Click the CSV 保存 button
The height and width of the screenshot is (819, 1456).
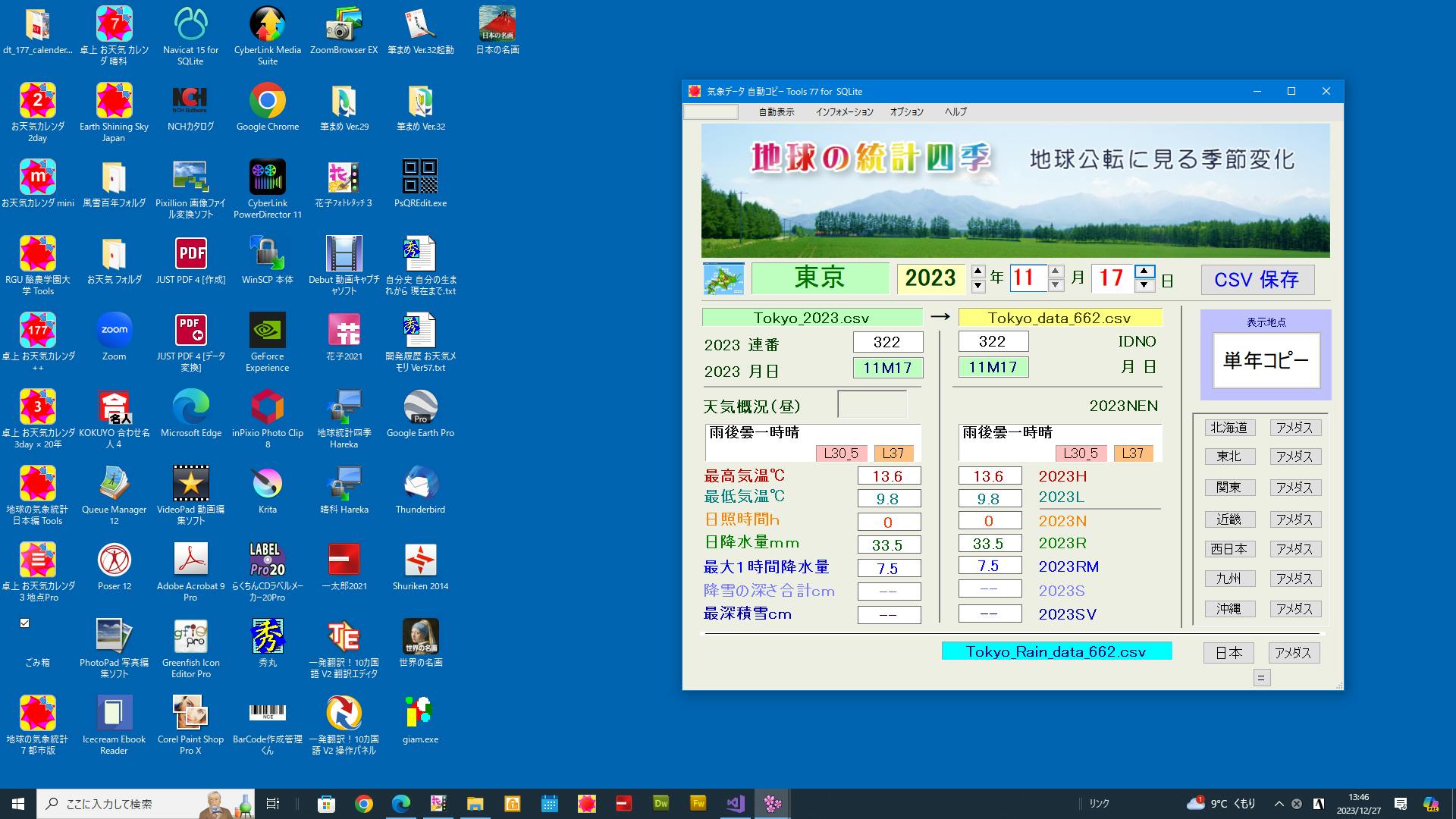point(1257,280)
